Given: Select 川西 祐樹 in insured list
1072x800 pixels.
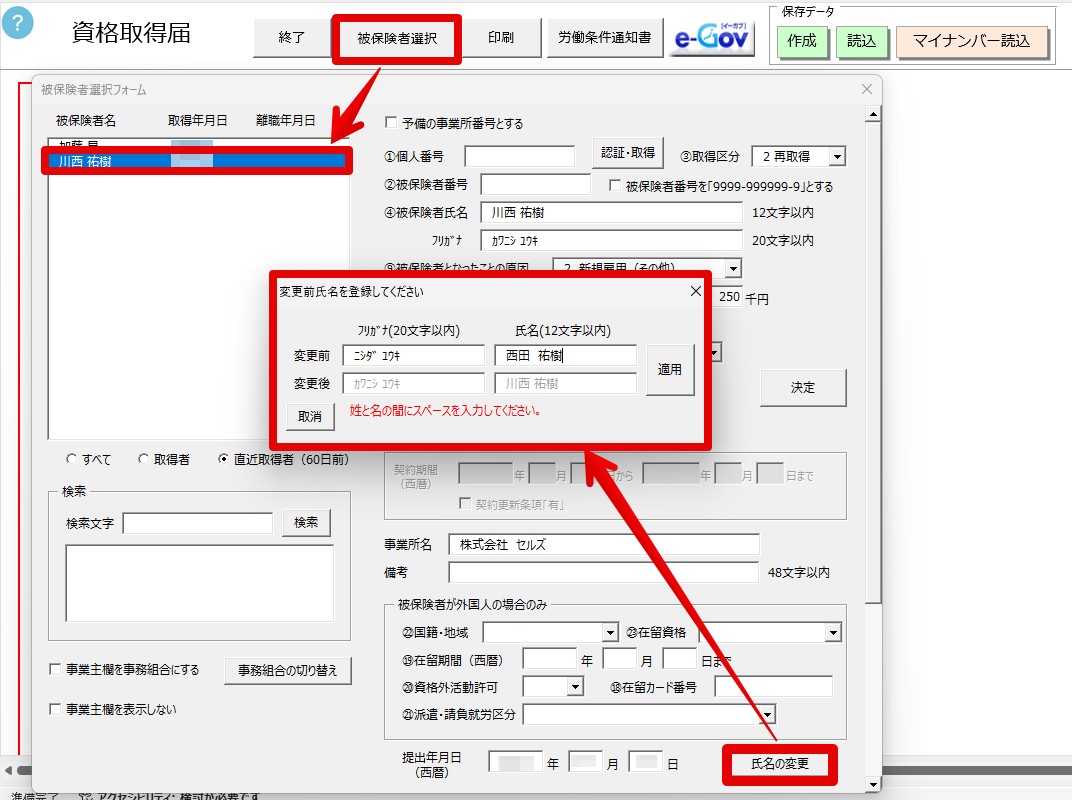Looking at the screenshot, I should [x=197, y=161].
